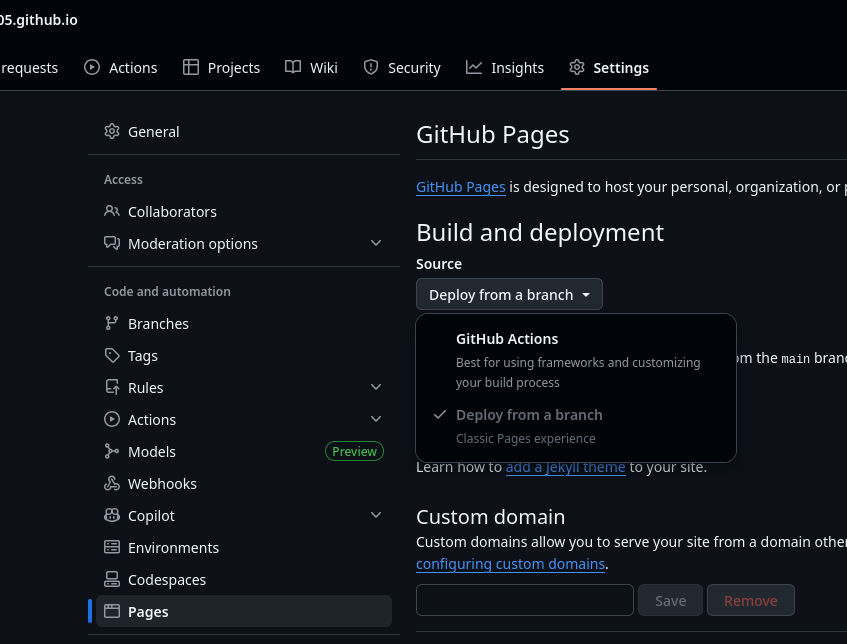
Task: Click the Collaborators people icon
Action: coord(112,212)
